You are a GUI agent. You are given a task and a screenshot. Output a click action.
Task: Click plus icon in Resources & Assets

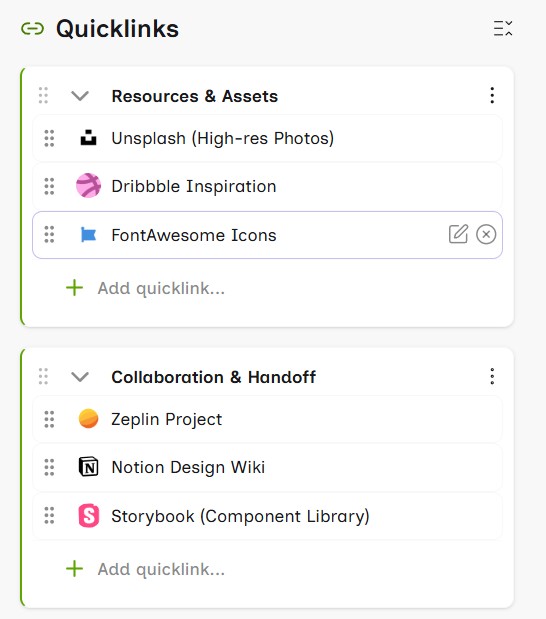[x=74, y=288]
